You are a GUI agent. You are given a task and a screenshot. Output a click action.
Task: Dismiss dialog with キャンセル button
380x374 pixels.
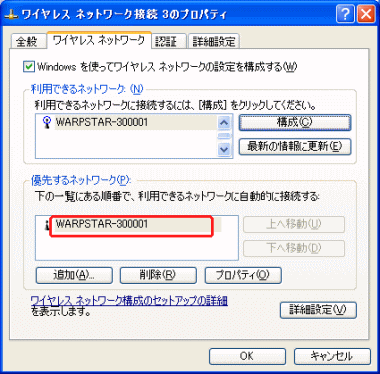pos(332,356)
